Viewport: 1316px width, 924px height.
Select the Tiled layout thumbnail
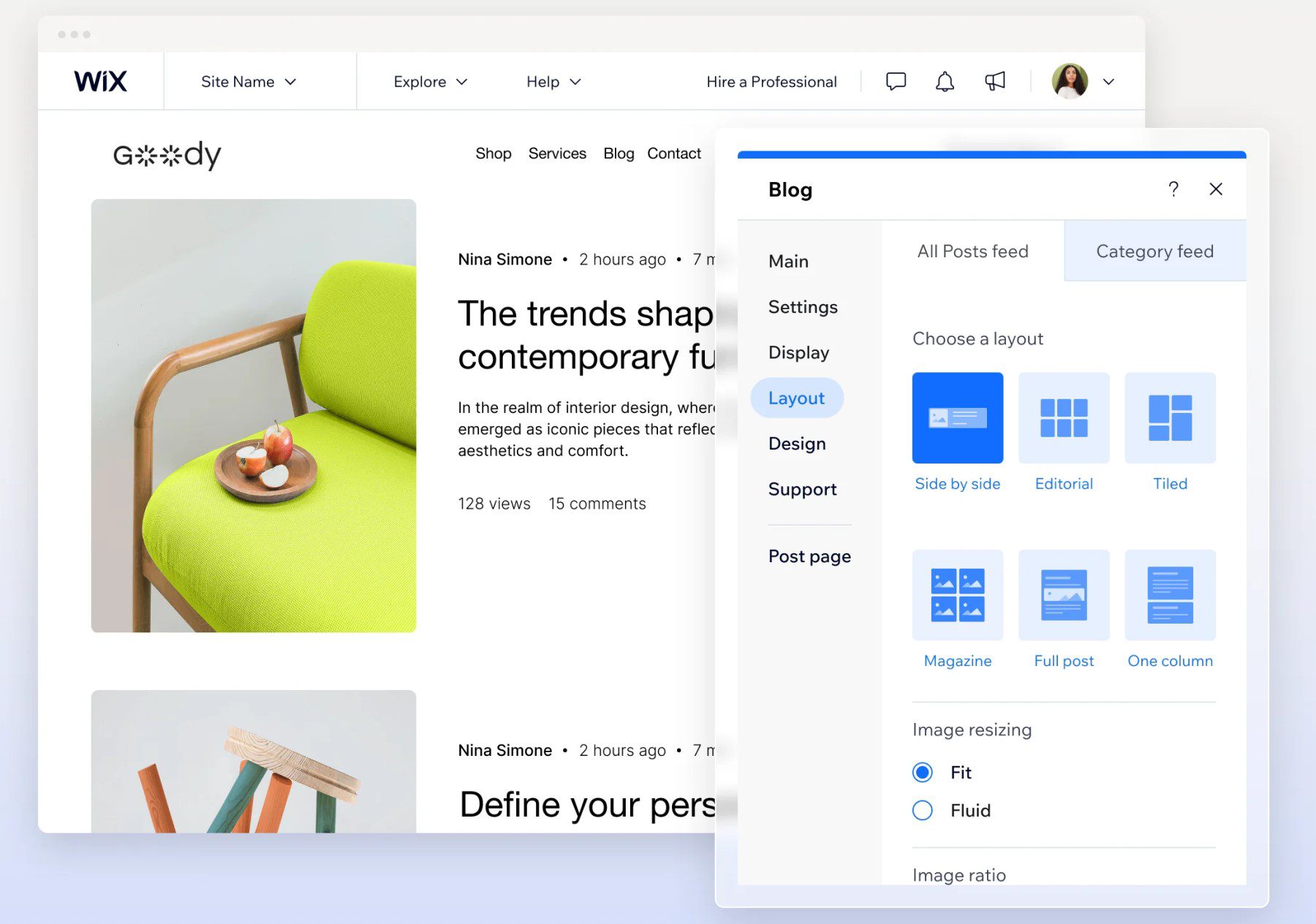(1170, 417)
